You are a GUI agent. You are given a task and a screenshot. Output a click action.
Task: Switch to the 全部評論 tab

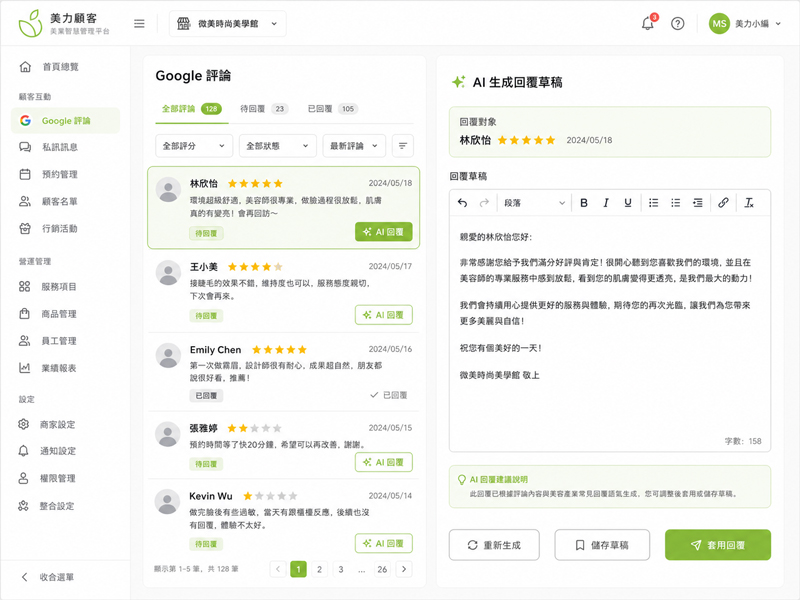[192, 109]
